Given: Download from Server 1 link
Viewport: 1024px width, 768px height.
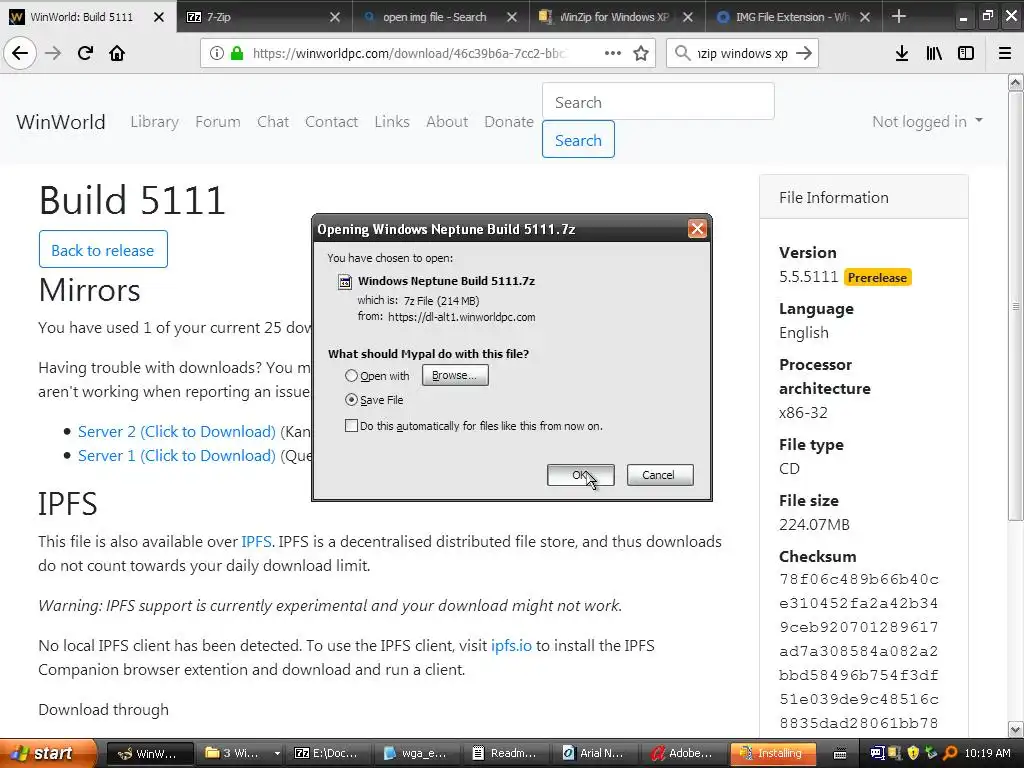Looking at the screenshot, I should point(176,456).
